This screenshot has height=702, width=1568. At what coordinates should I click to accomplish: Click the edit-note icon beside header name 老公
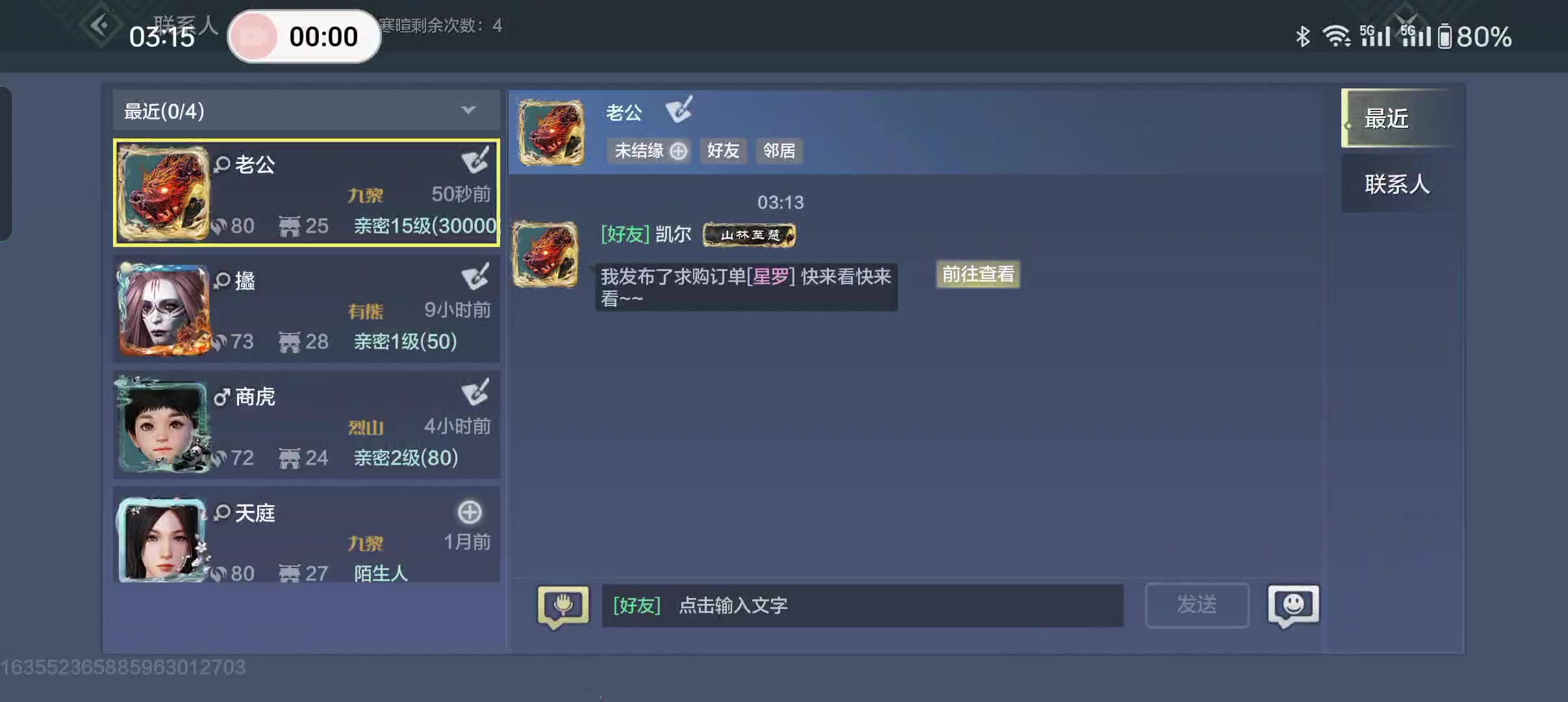(x=679, y=109)
